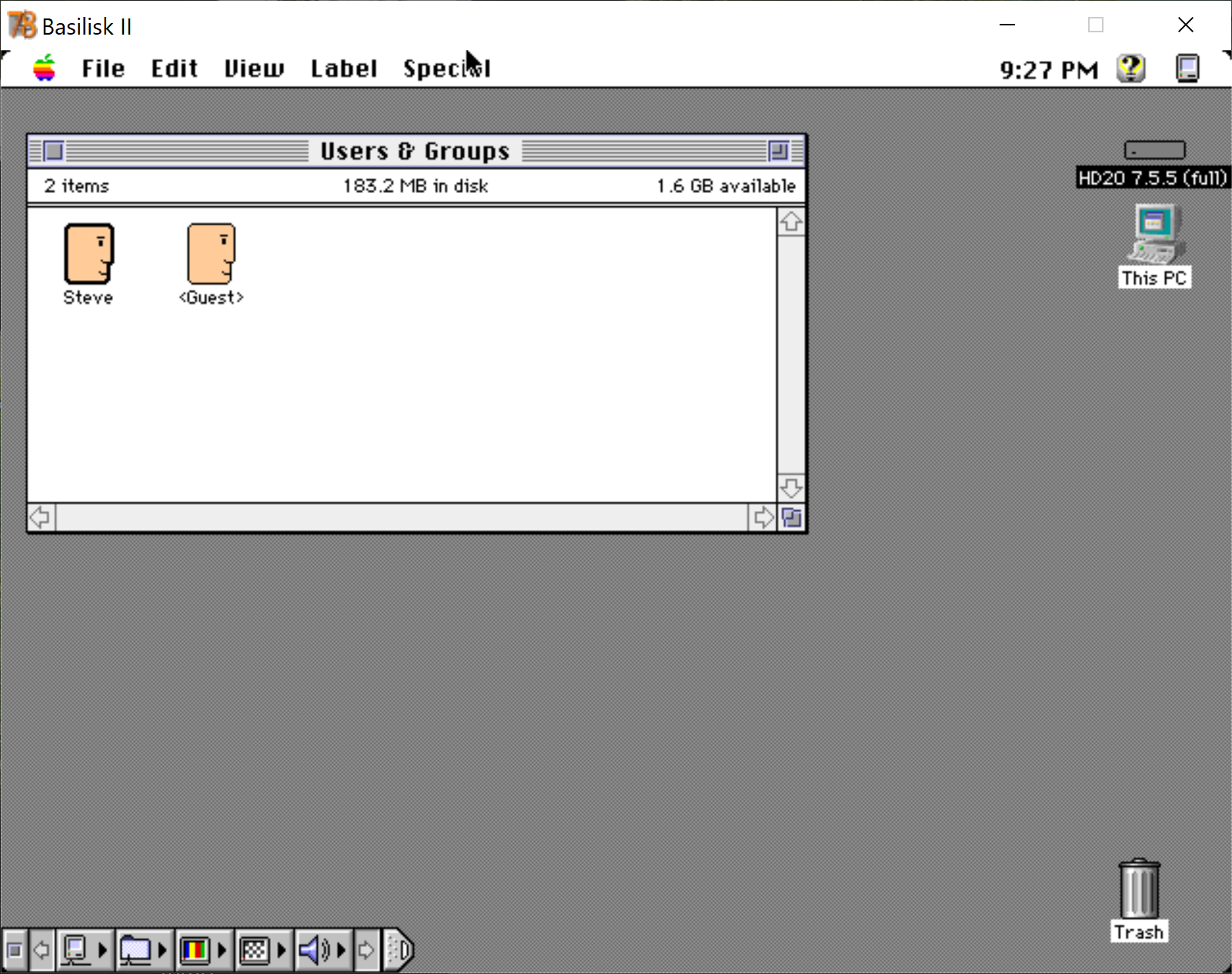The width and height of the screenshot is (1232, 974).
Task: Click the '2 items' count text
Action: click(x=76, y=186)
